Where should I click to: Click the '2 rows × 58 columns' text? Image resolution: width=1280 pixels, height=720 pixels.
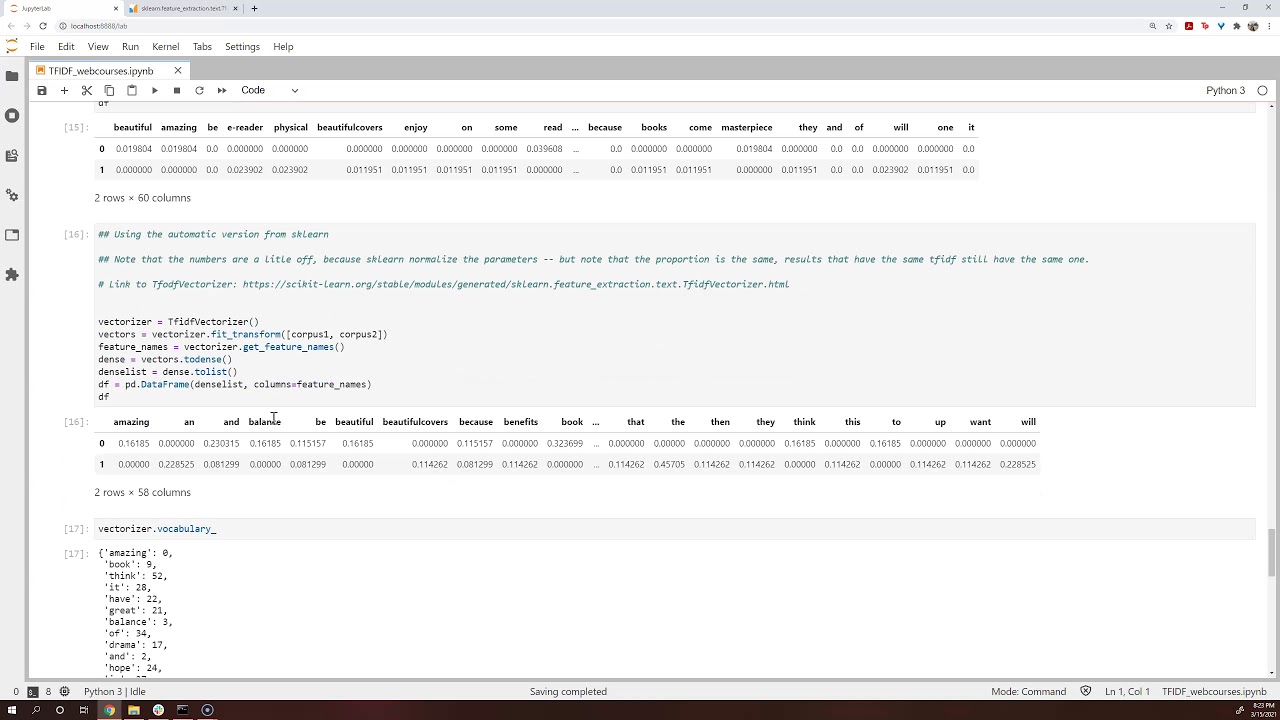pyautogui.click(x=142, y=492)
